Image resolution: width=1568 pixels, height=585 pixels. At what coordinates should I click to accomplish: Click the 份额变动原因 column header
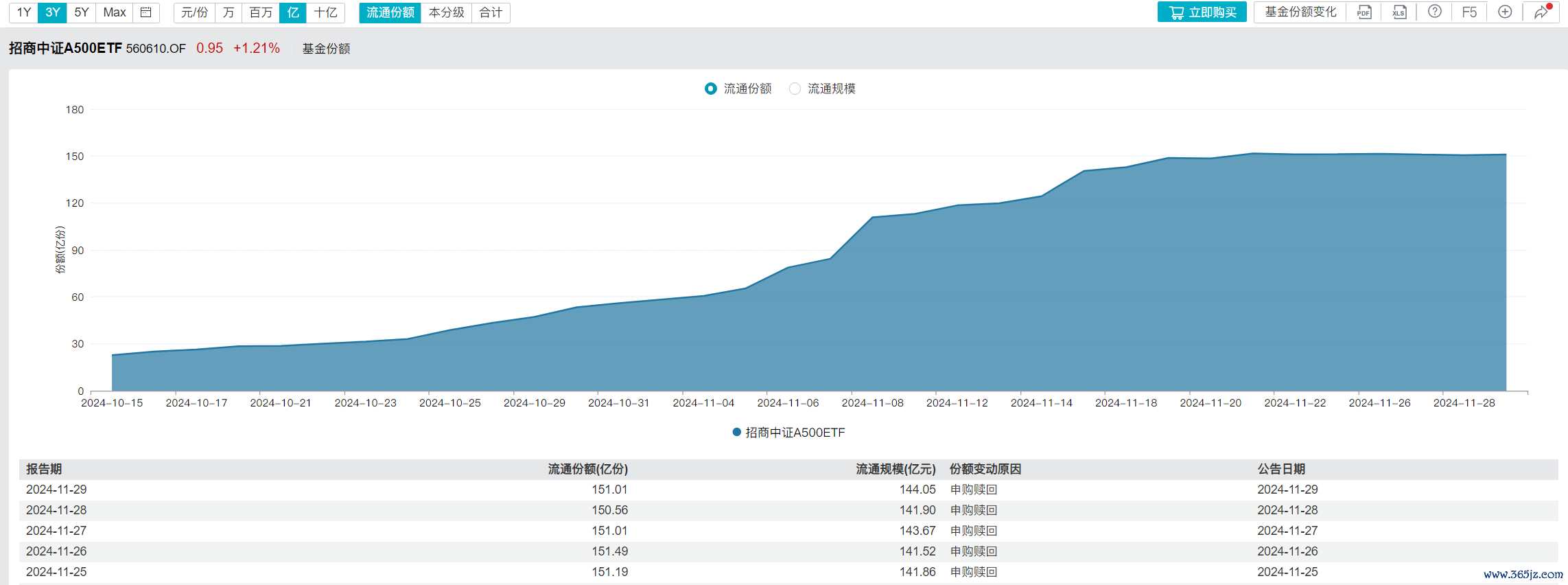[985, 469]
